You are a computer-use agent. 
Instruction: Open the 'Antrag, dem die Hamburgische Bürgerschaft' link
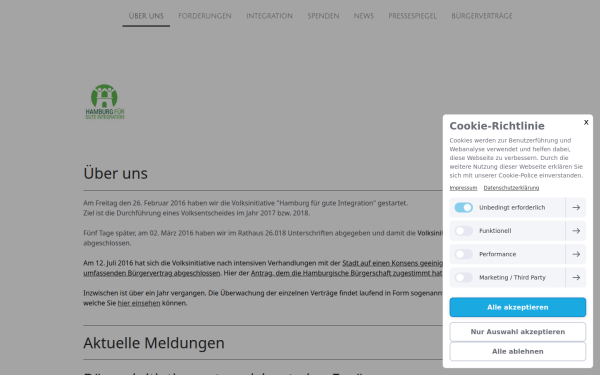tap(346, 273)
